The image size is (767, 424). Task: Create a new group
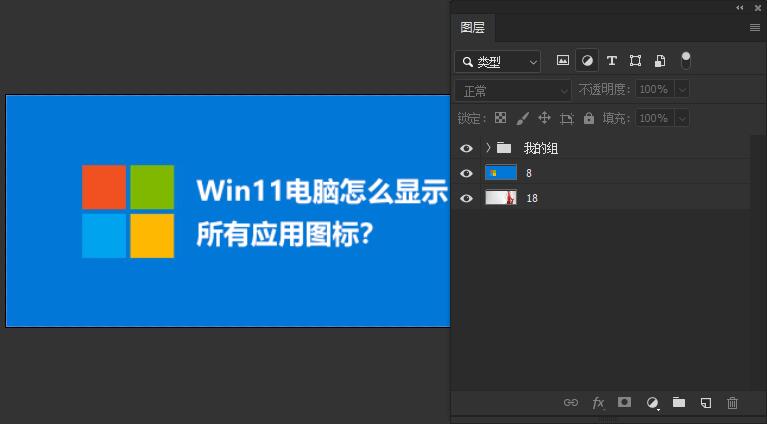pyautogui.click(x=678, y=402)
